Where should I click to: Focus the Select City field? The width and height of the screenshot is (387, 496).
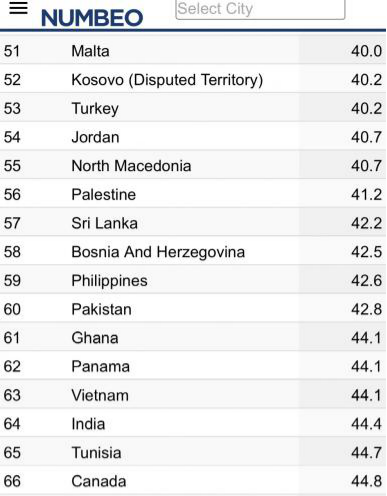click(260, 9)
